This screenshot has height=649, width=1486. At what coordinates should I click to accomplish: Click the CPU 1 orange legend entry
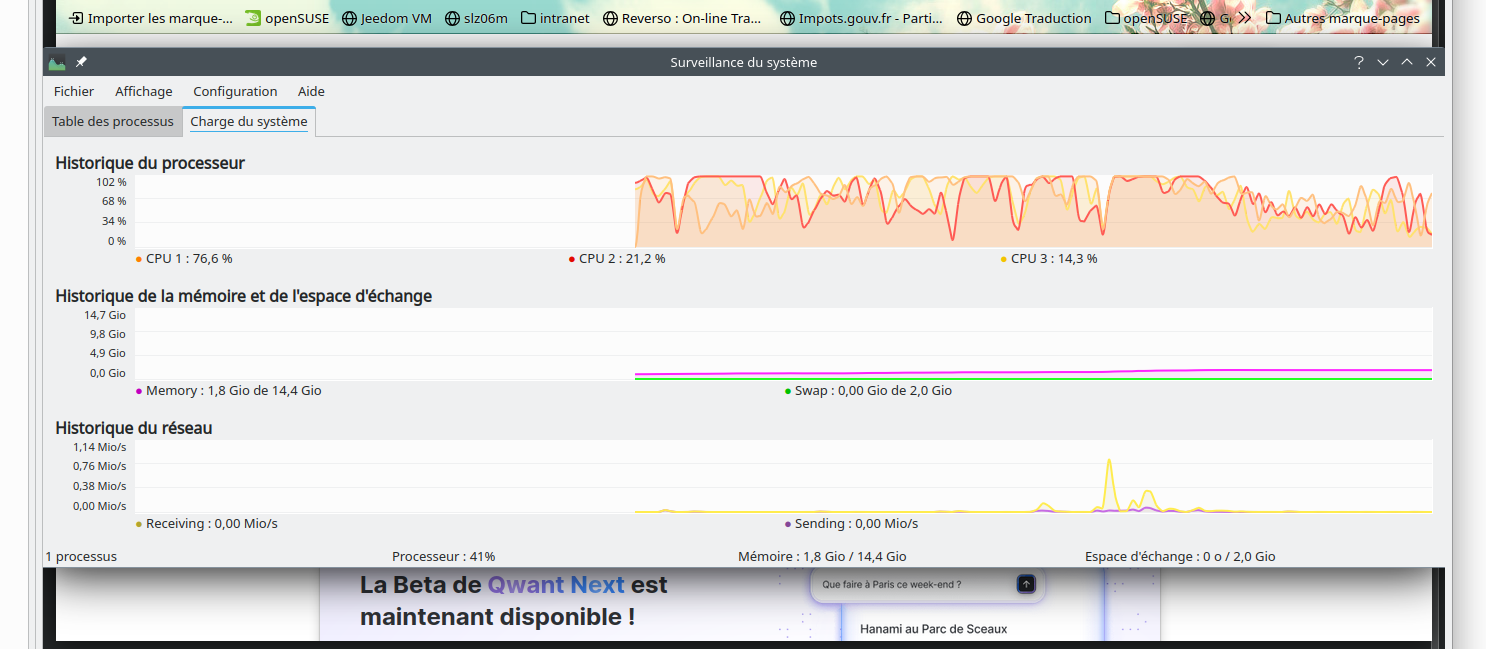tap(188, 259)
